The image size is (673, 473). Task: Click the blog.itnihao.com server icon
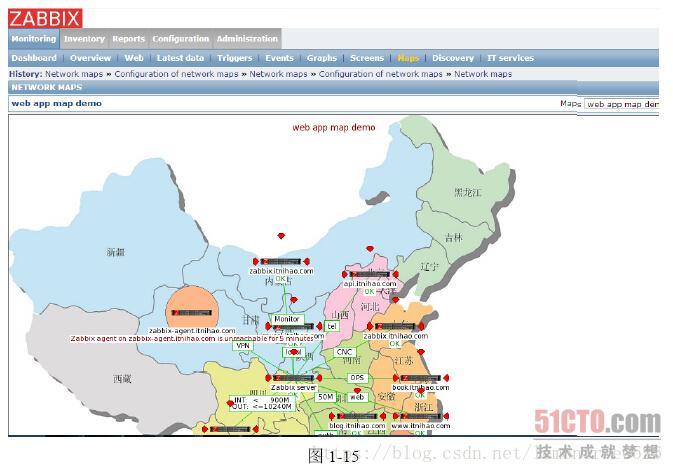click(357, 416)
